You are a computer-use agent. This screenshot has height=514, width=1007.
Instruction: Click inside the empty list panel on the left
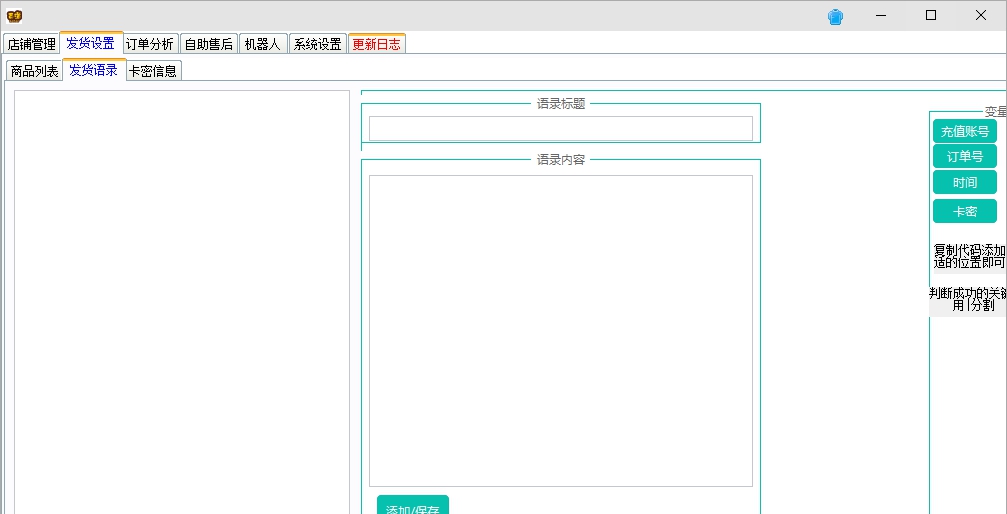181,300
